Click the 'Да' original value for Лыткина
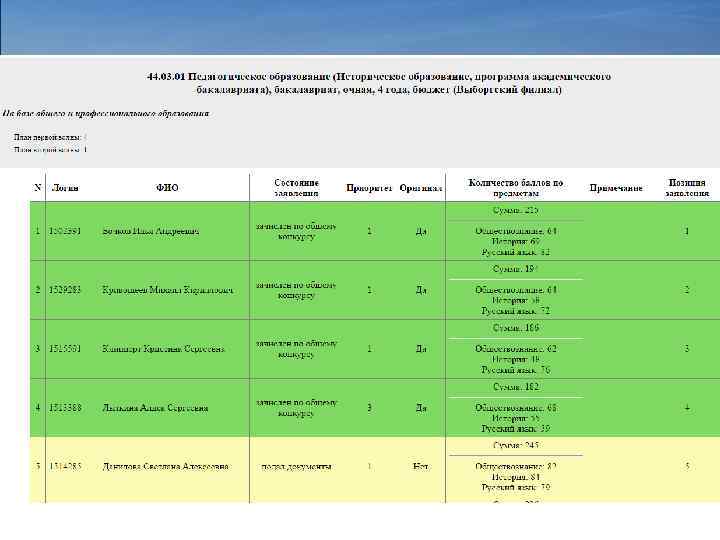720x540 pixels. [x=421, y=408]
